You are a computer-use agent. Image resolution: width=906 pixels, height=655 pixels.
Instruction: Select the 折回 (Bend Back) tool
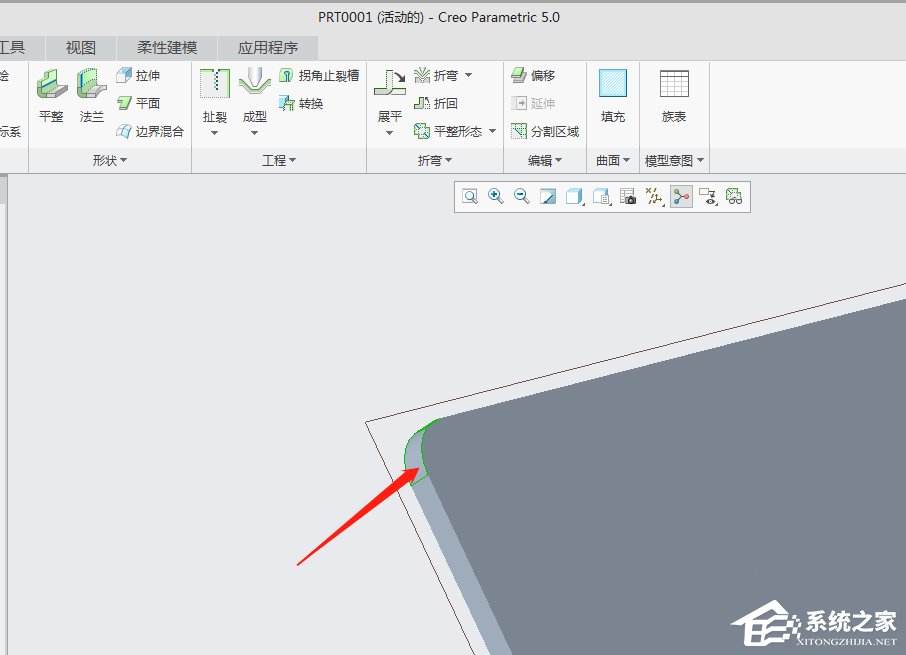point(443,102)
